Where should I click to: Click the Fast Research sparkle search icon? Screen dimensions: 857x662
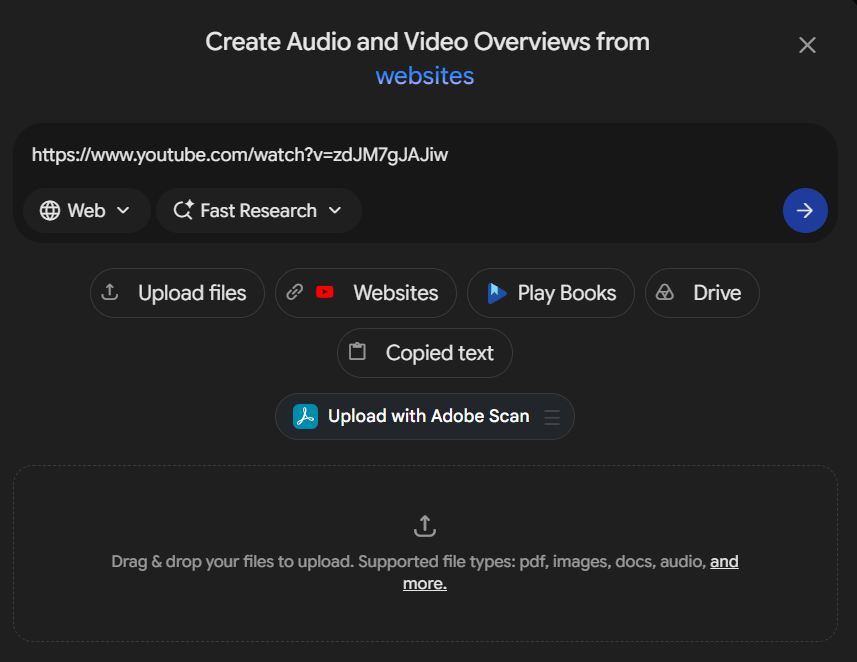coord(183,210)
